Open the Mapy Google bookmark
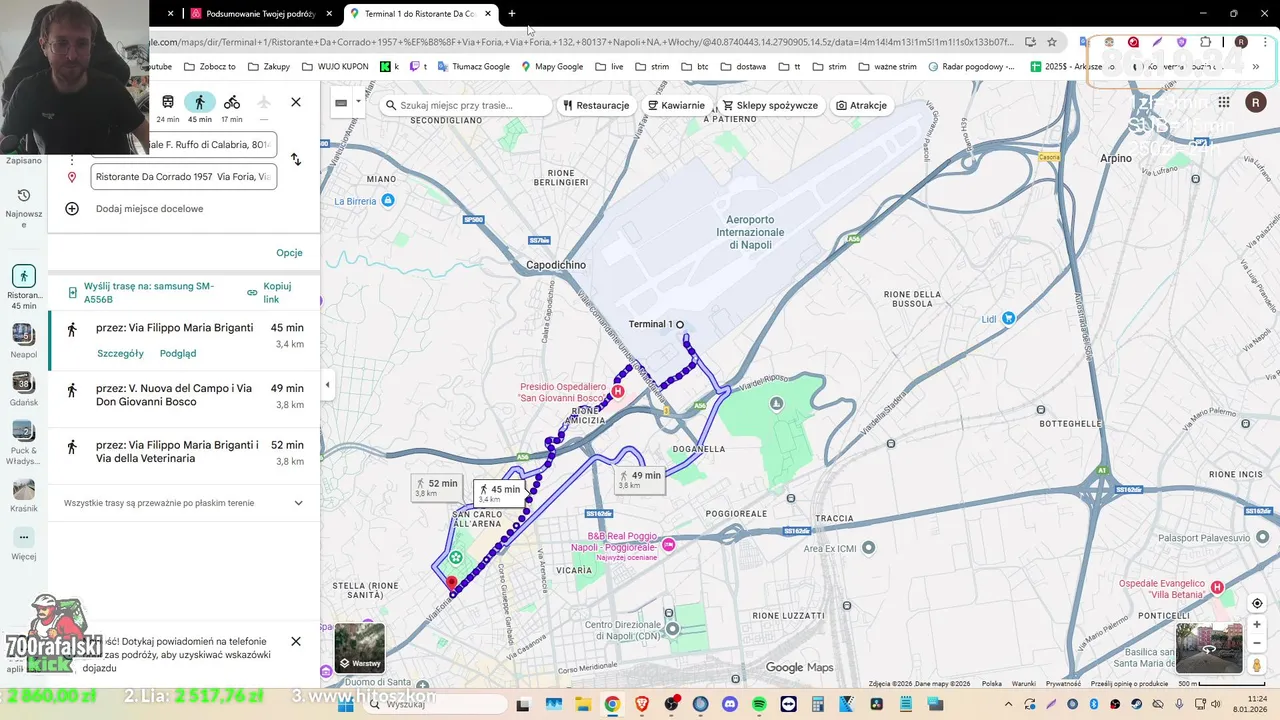This screenshot has height=720, width=1280. [x=552, y=67]
